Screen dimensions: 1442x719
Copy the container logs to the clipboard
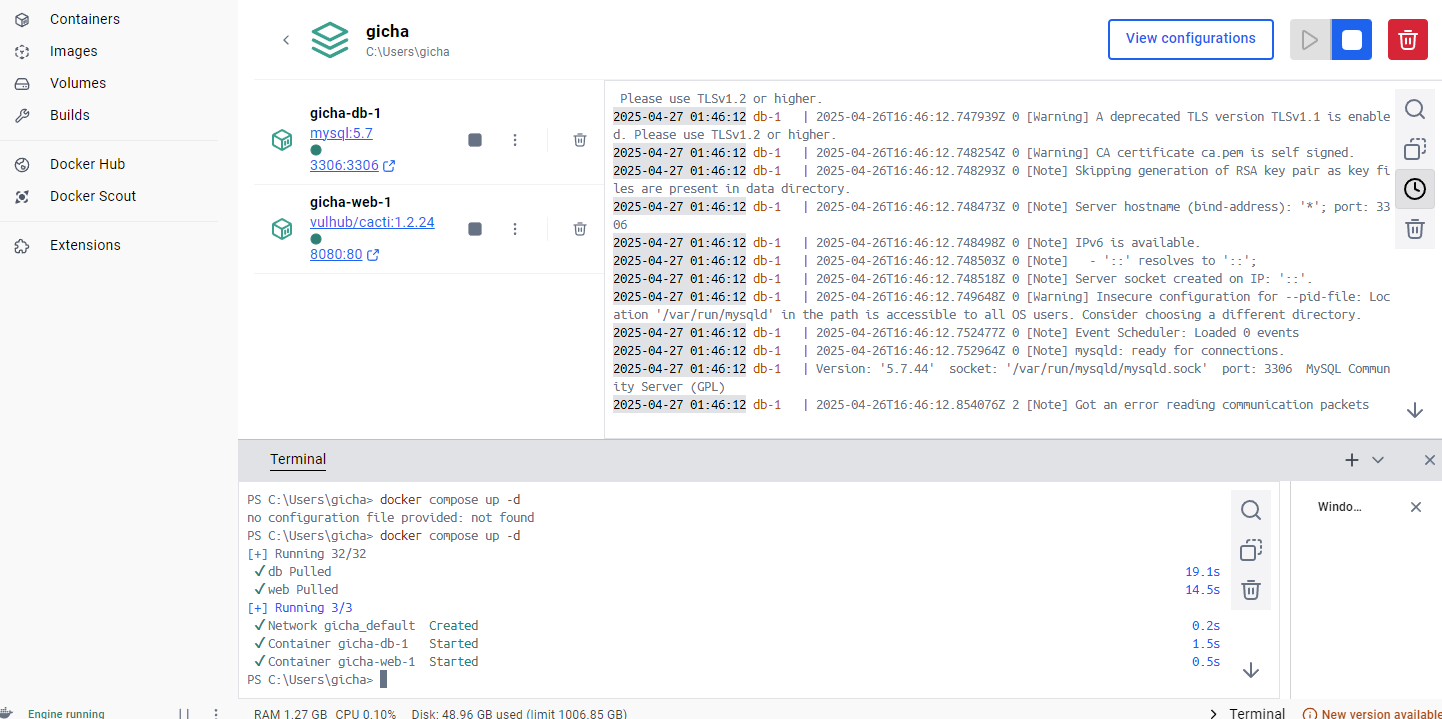click(1415, 149)
